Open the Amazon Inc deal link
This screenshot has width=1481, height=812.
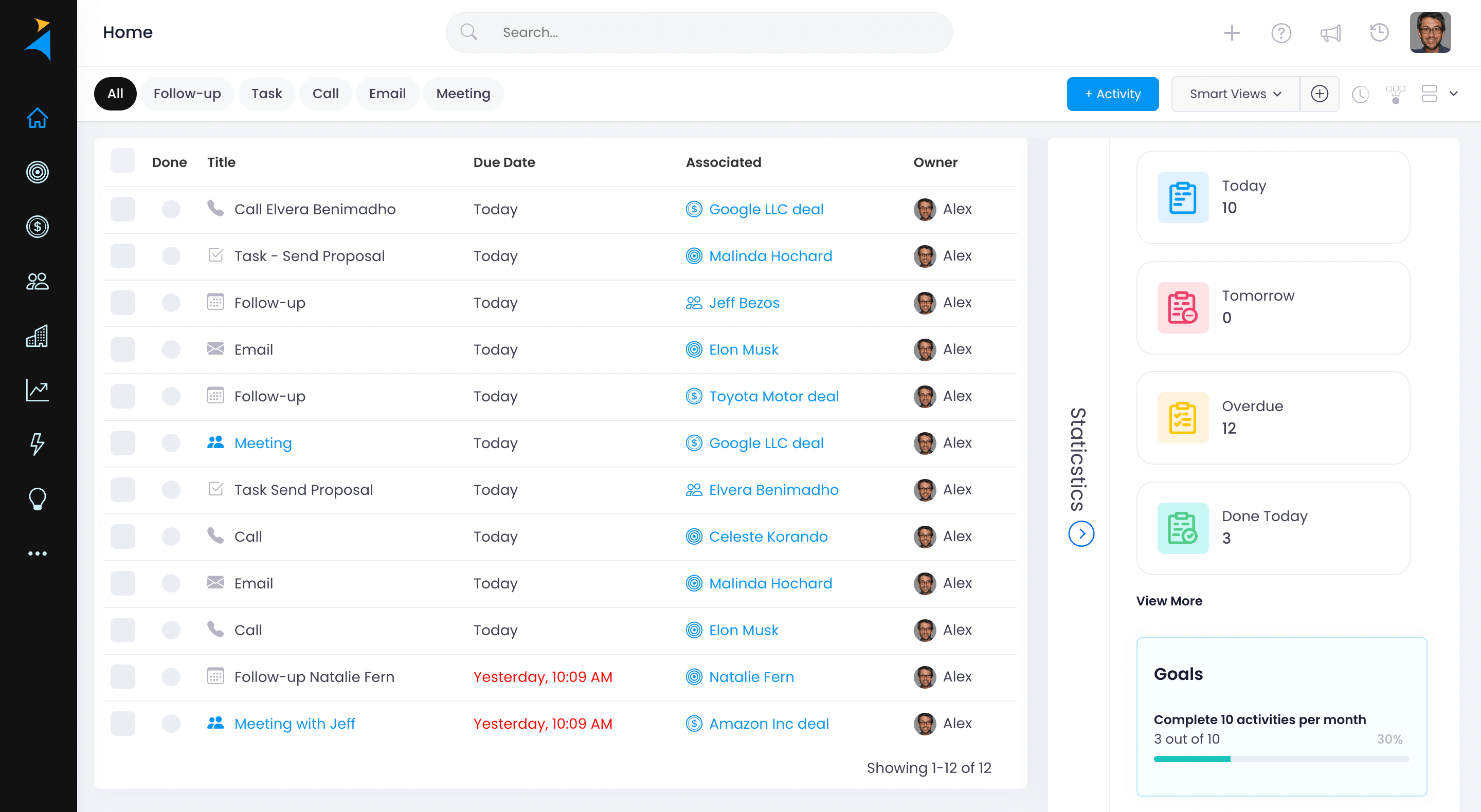tap(769, 724)
